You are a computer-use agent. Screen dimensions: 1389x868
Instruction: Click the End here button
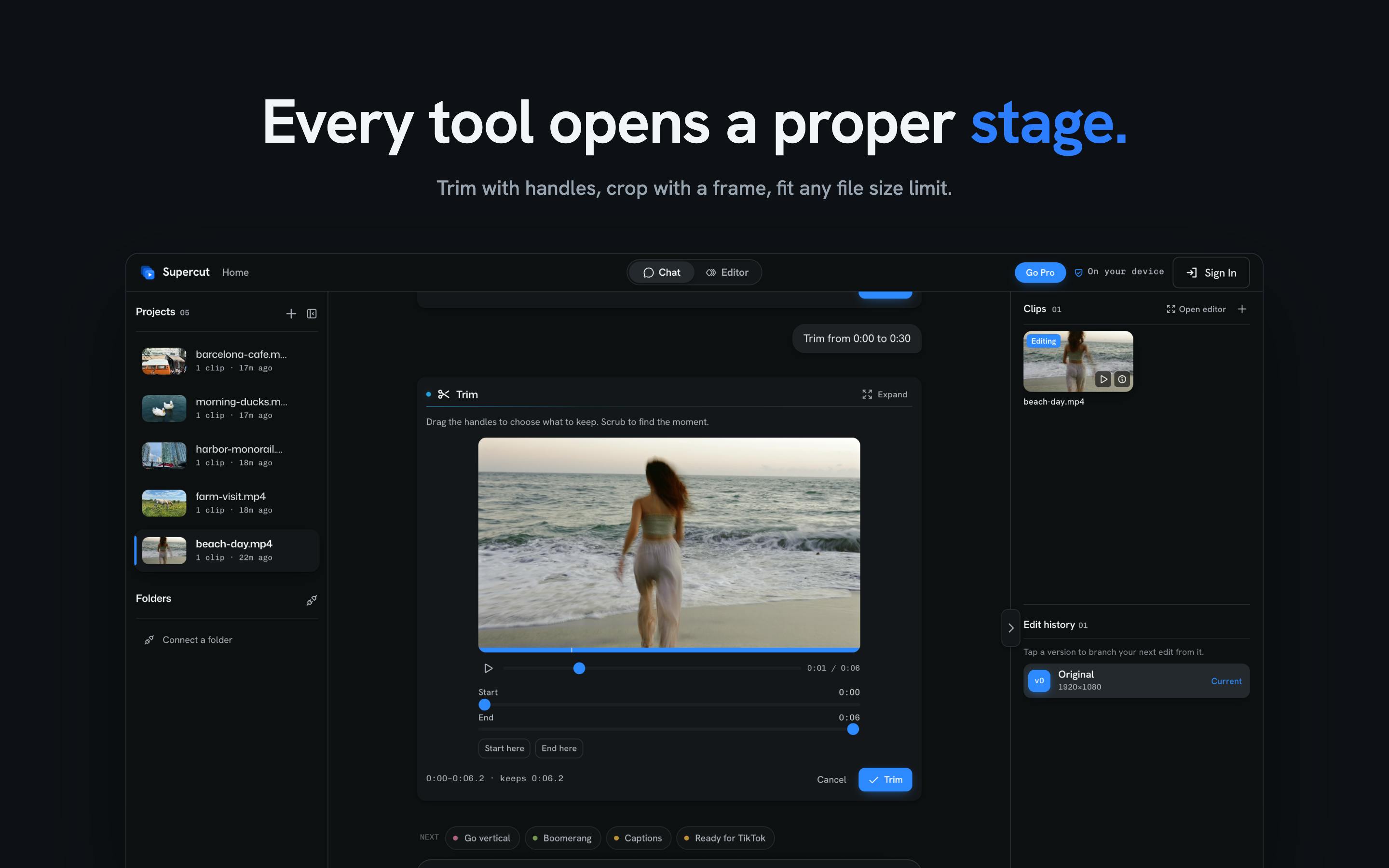click(x=559, y=748)
